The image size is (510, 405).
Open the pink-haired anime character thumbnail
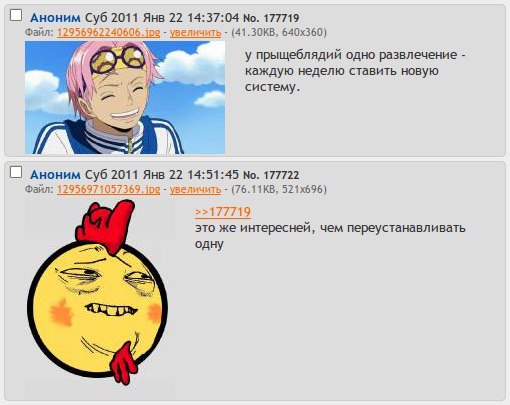(125, 97)
